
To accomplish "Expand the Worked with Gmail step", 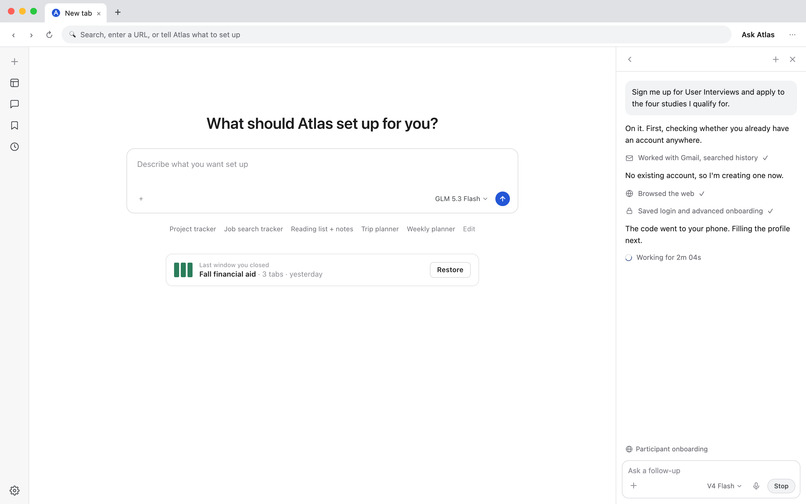I will click(697, 158).
